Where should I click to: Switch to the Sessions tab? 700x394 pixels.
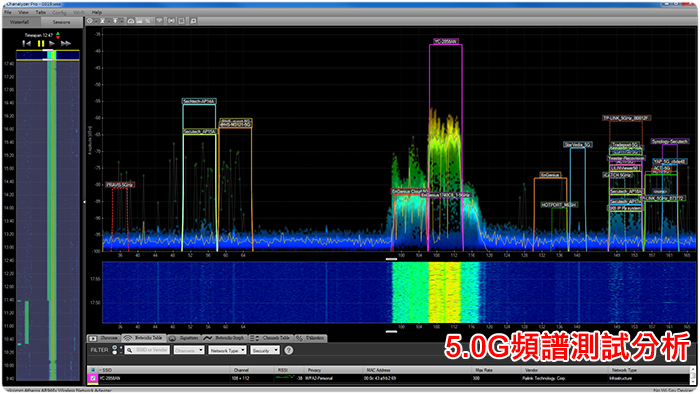click(61, 22)
